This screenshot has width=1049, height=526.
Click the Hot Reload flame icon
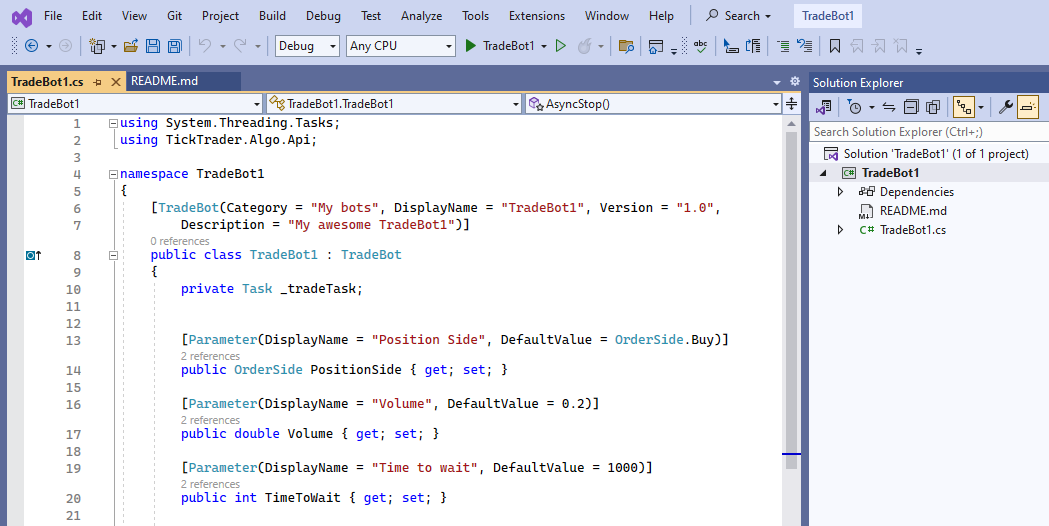coord(585,46)
